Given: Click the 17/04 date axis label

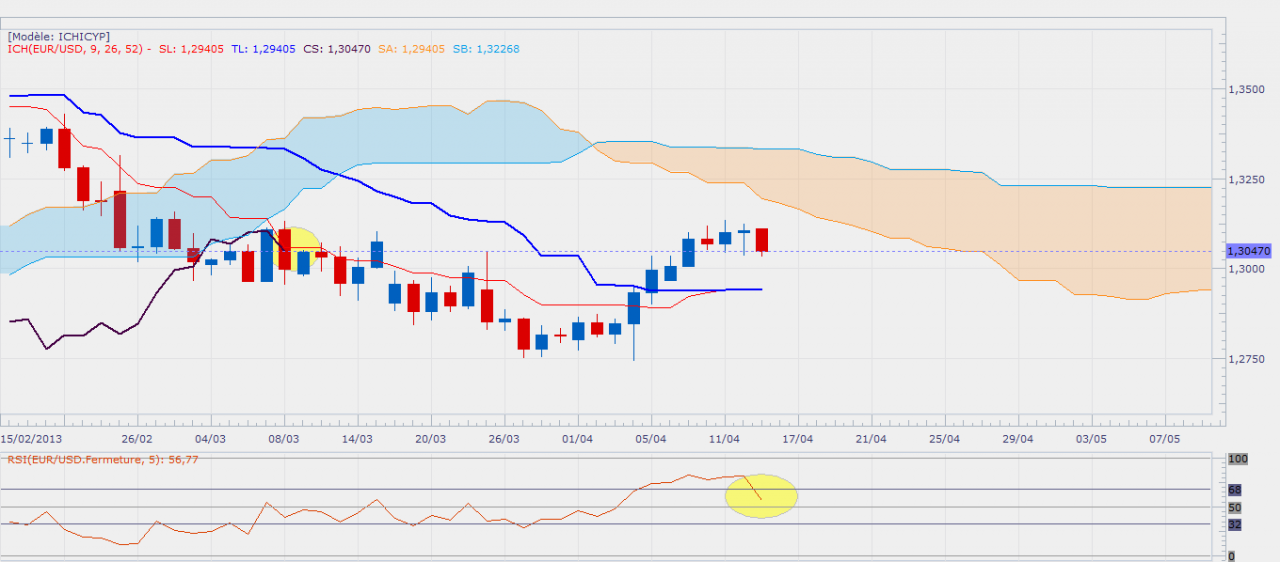Looking at the screenshot, I should point(797,439).
